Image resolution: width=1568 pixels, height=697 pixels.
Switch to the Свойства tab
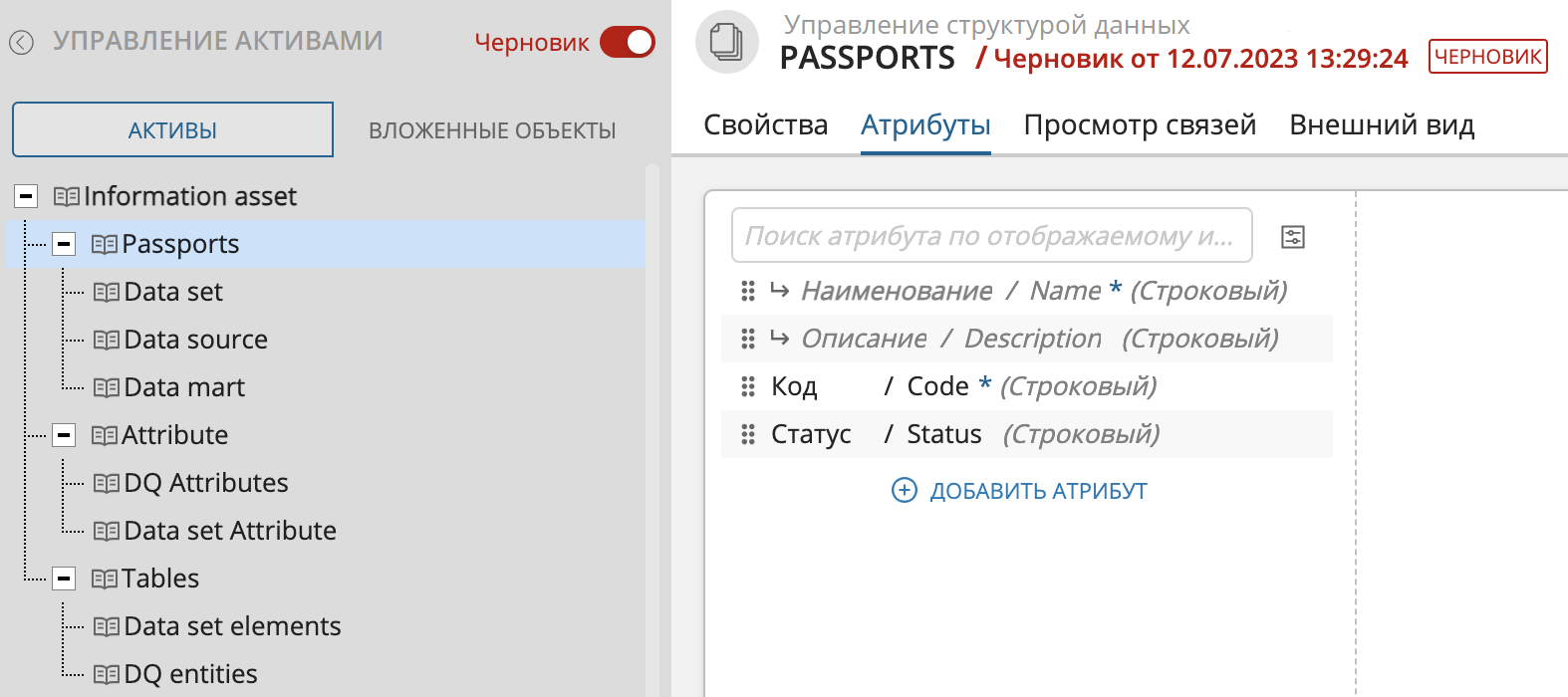click(x=765, y=125)
